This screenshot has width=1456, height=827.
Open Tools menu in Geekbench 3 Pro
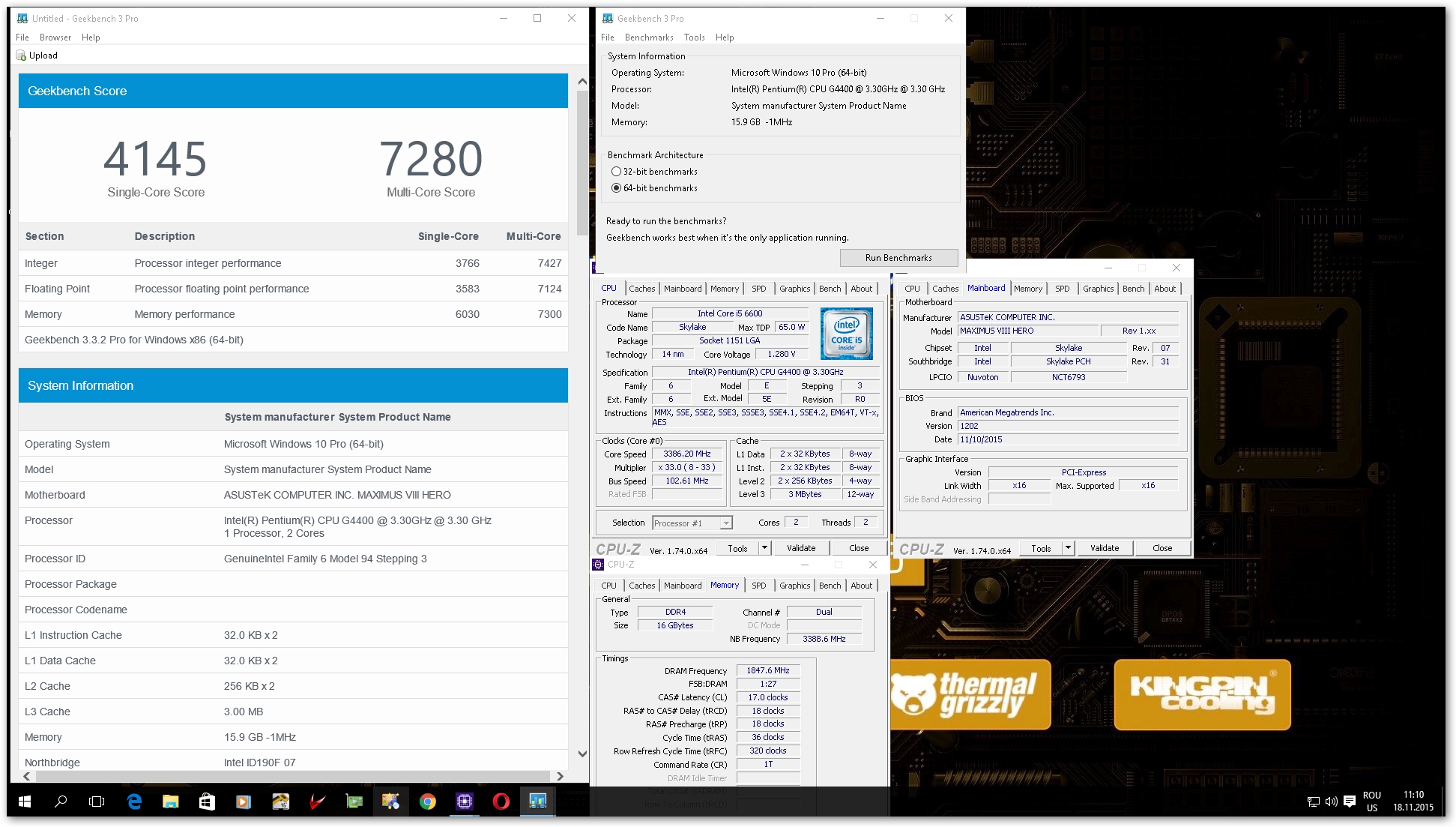pos(694,37)
